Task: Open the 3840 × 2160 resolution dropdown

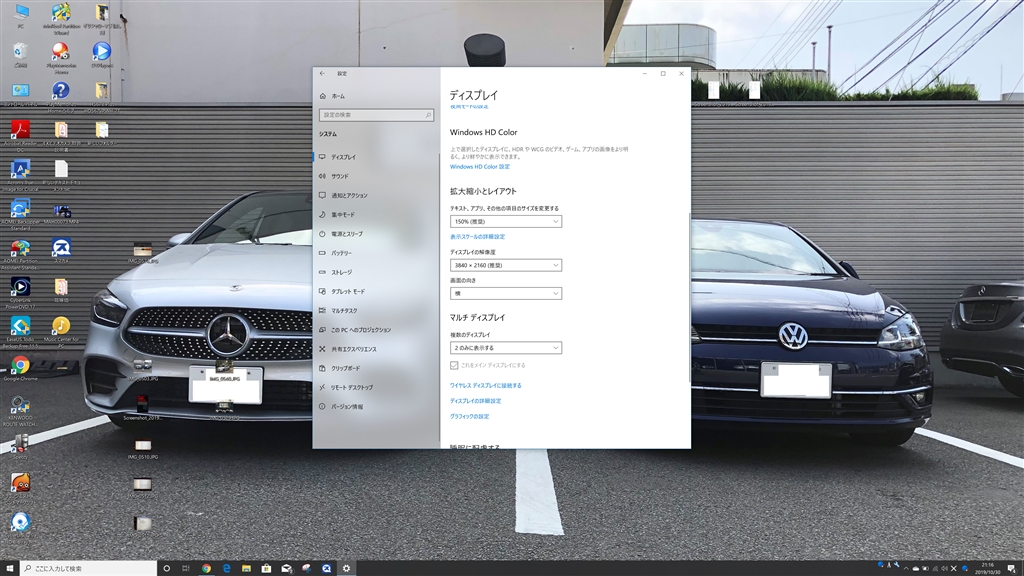Action: click(x=505, y=265)
